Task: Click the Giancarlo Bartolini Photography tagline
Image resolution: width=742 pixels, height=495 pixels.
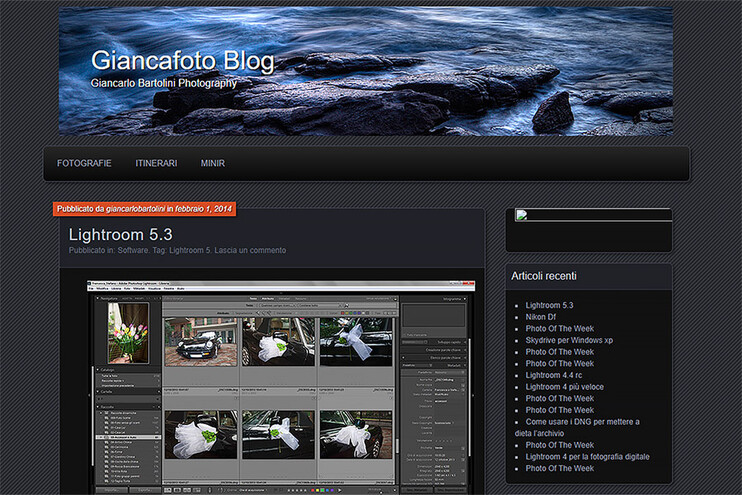Action: (164, 83)
